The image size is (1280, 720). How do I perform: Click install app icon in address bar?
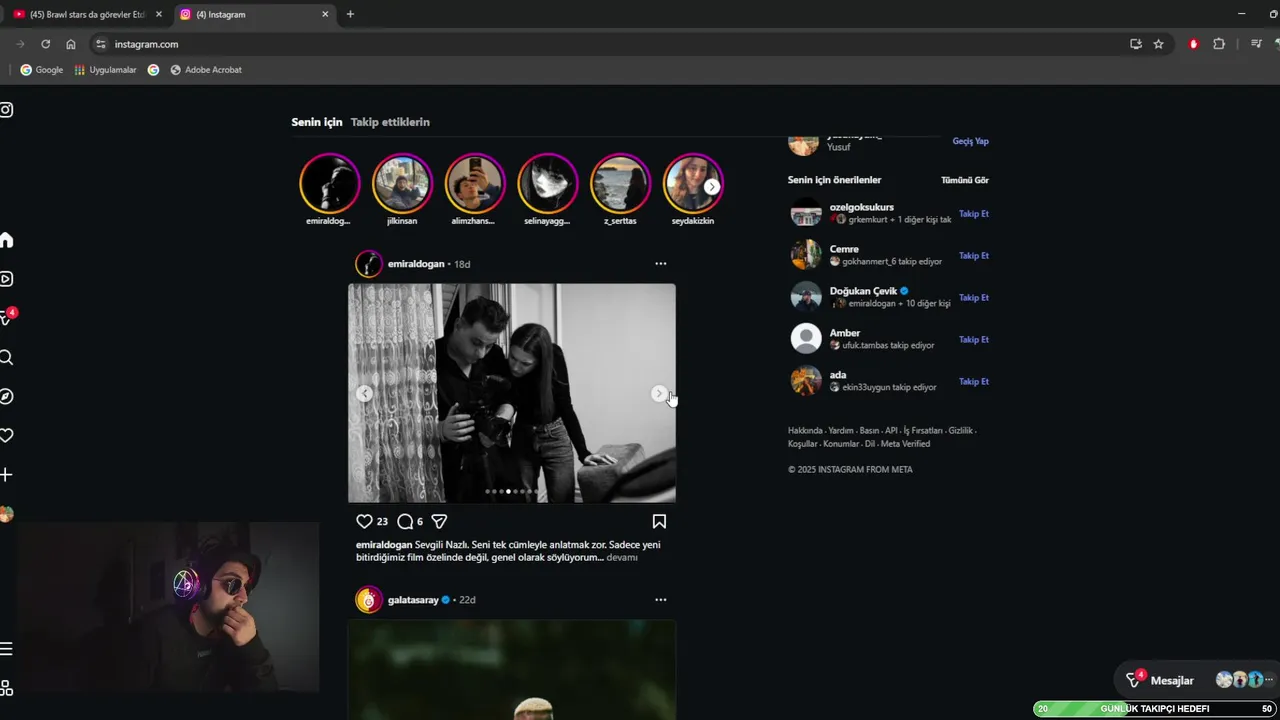pyautogui.click(x=1136, y=44)
